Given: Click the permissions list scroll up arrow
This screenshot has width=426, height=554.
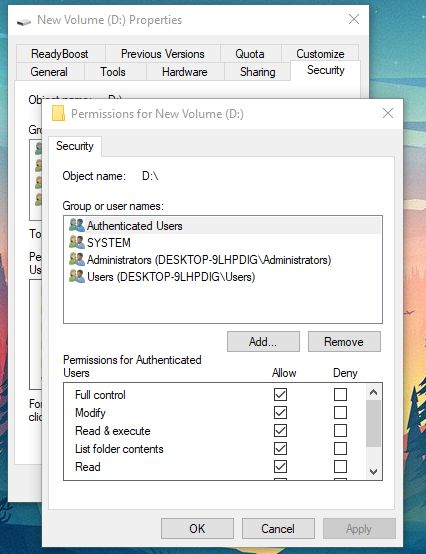Looking at the screenshot, I should (373, 392).
